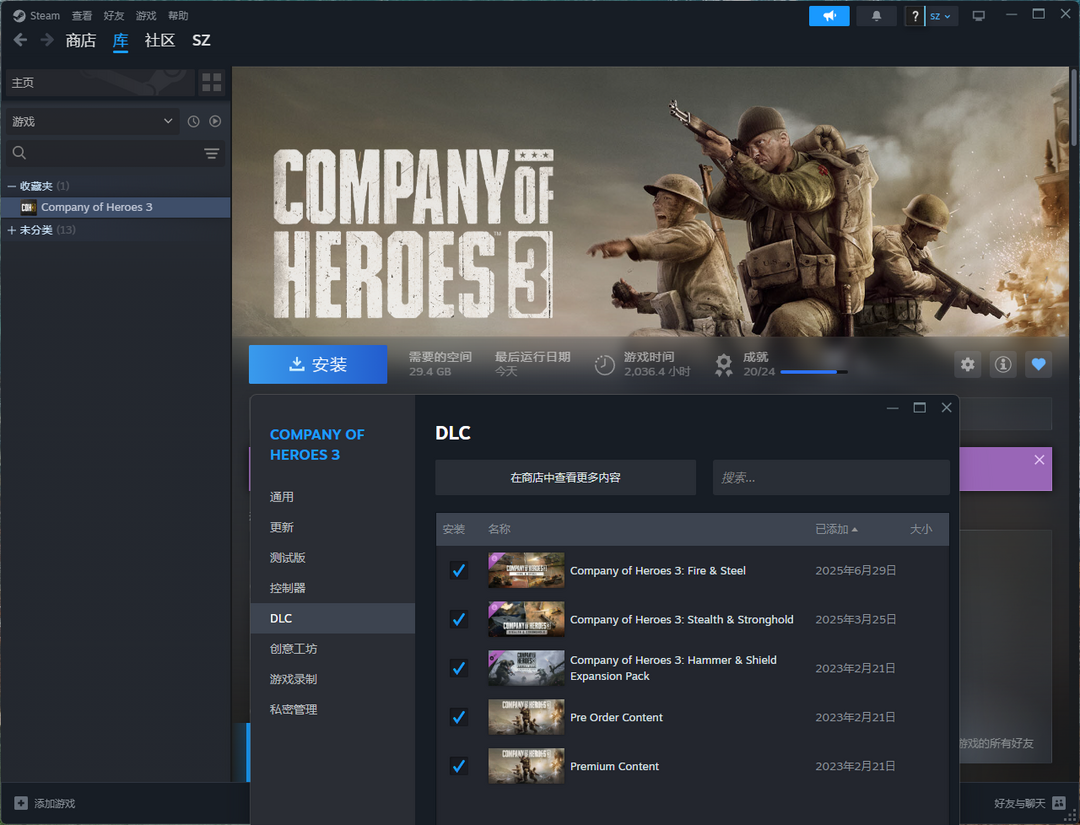Image resolution: width=1080 pixels, height=825 pixels.
Task: Open the notifications bell
Action: point(876,16)
